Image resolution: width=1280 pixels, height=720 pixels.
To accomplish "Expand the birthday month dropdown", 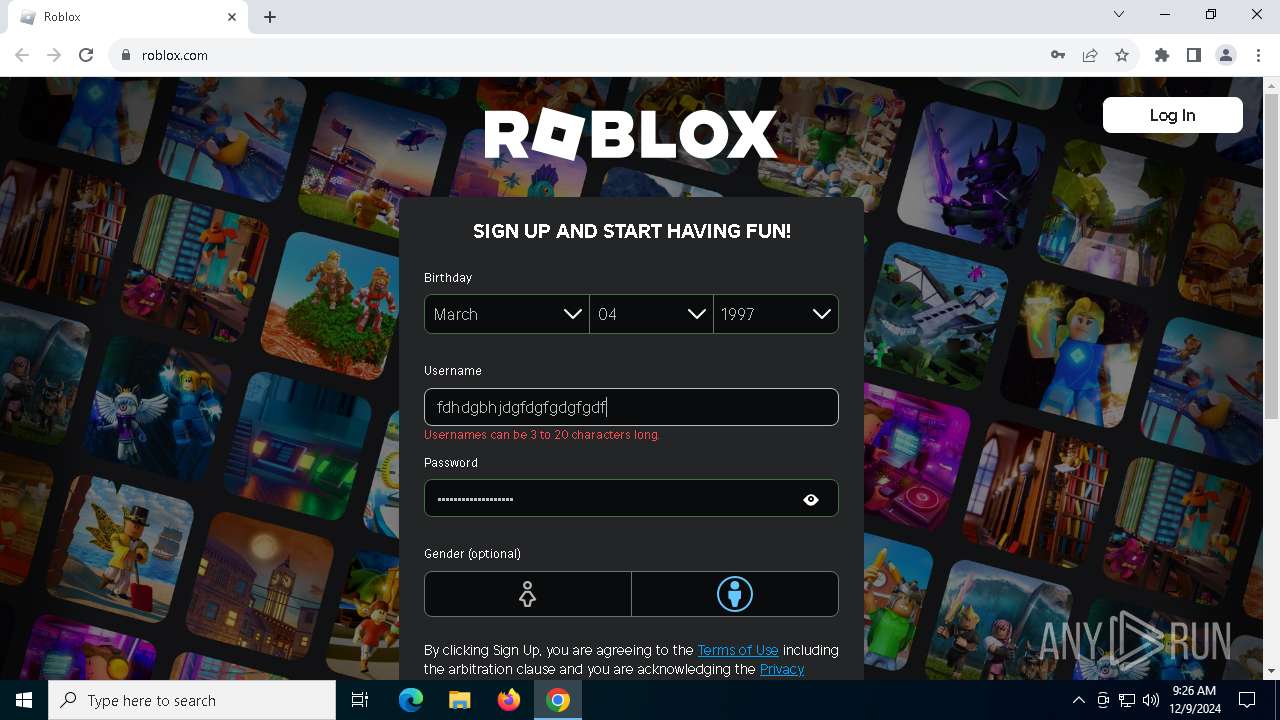I will (x=507, y=314).
